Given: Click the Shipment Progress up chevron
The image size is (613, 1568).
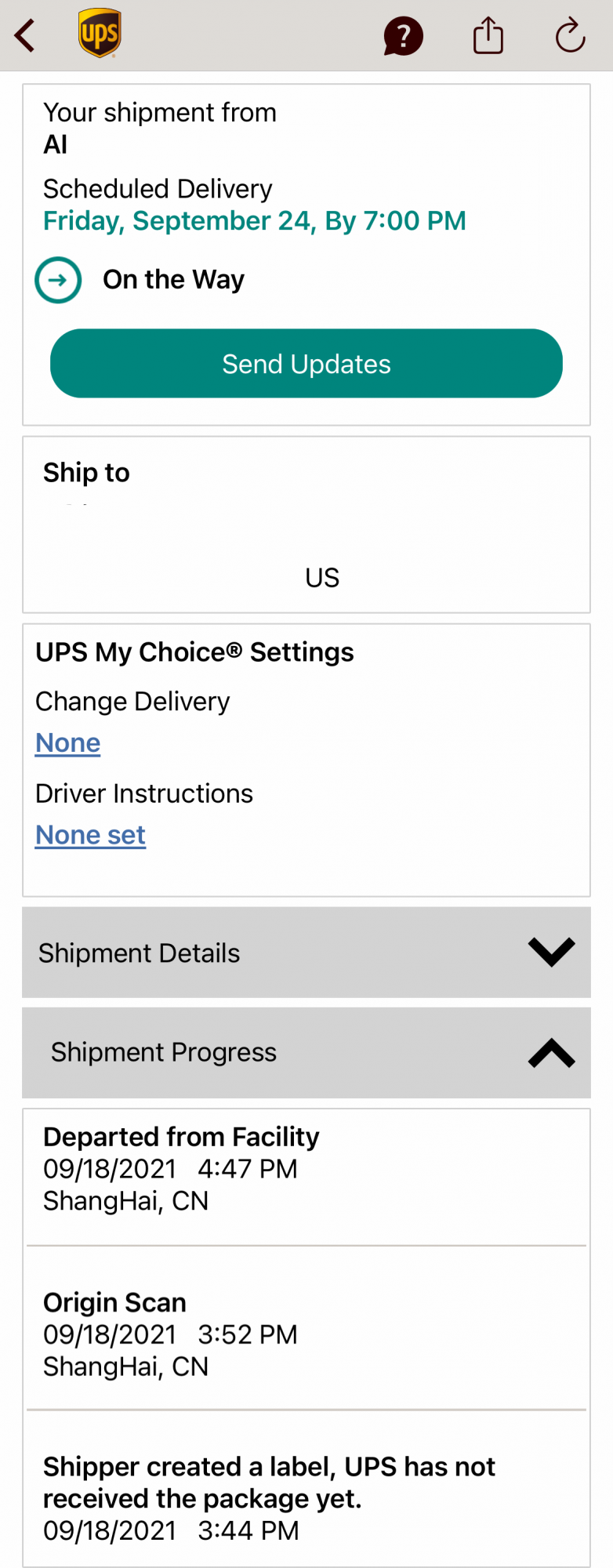Looking at the screenshot, I should (552, 1052).
